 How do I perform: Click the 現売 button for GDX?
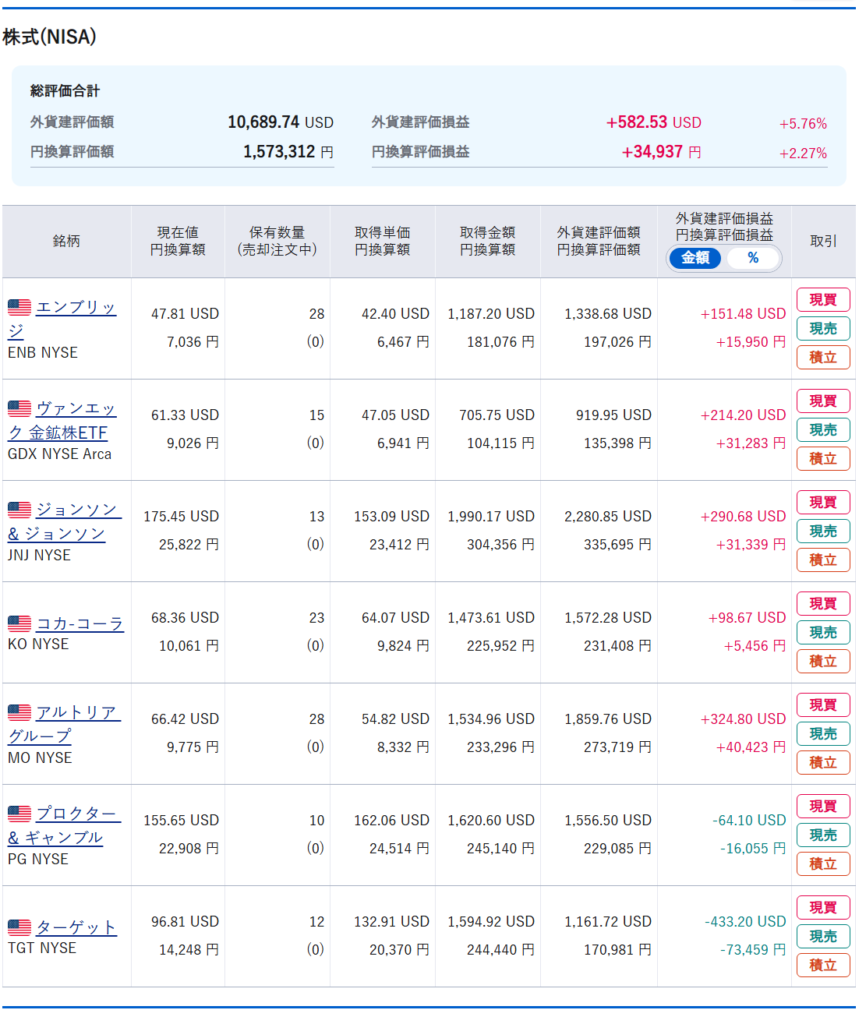coord(823,430)
